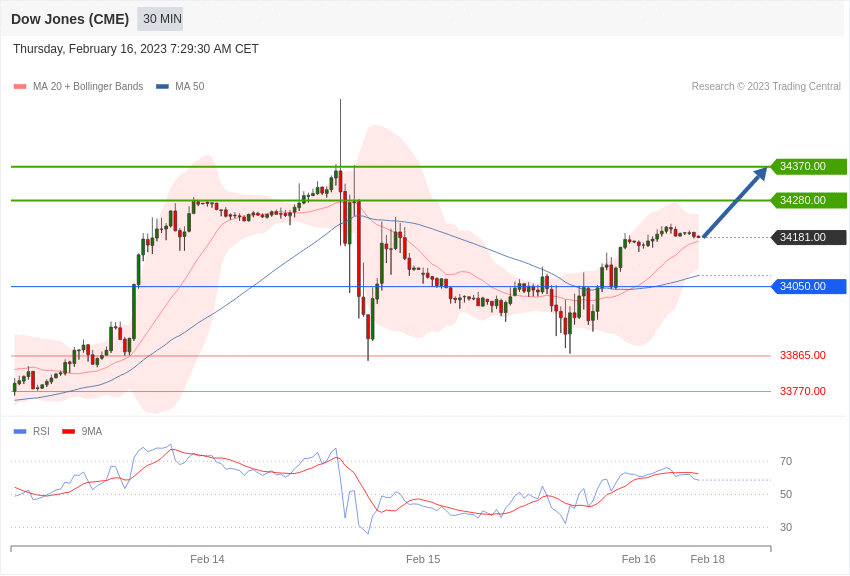Click the date Thursday, February 16, 2023 line
Viewport: 850px width, 576px height.
pyautogui.click(x=136, y=49)
